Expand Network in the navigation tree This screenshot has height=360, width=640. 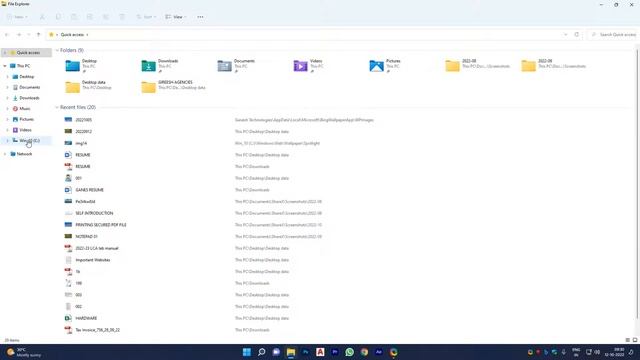click(x=5, y=154)
